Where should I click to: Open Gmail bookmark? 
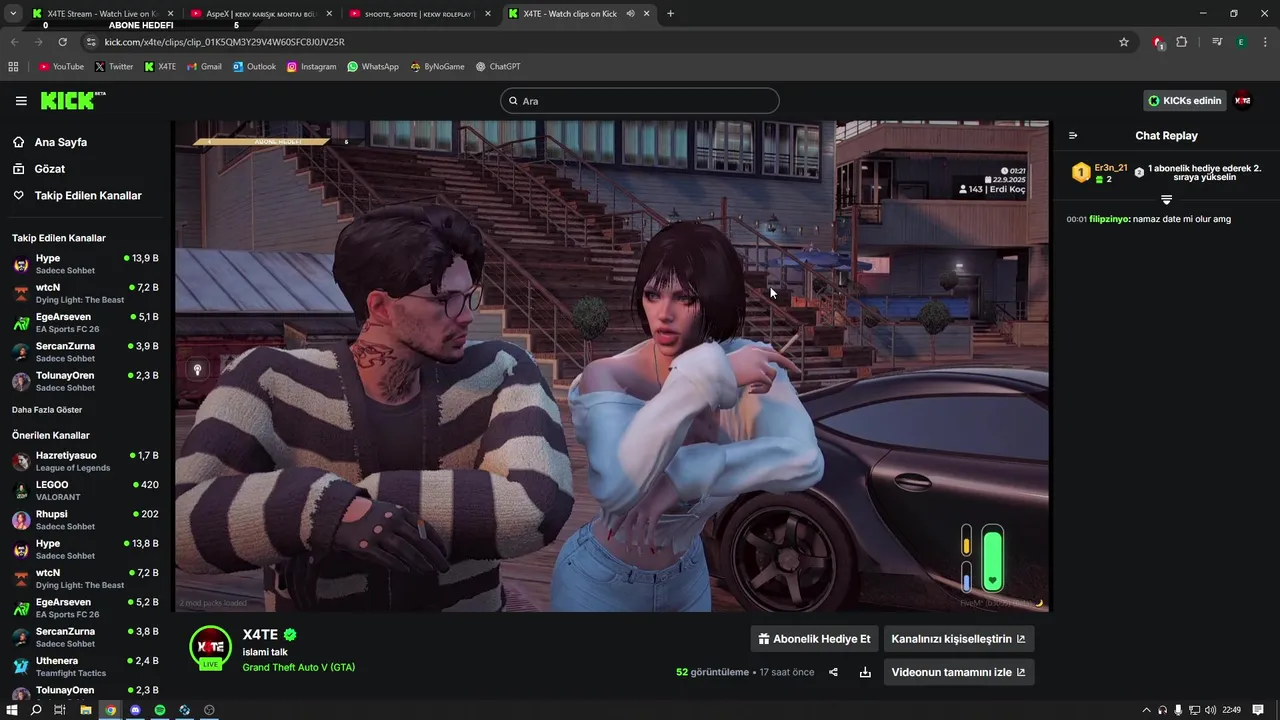click(x=204, y=67)
